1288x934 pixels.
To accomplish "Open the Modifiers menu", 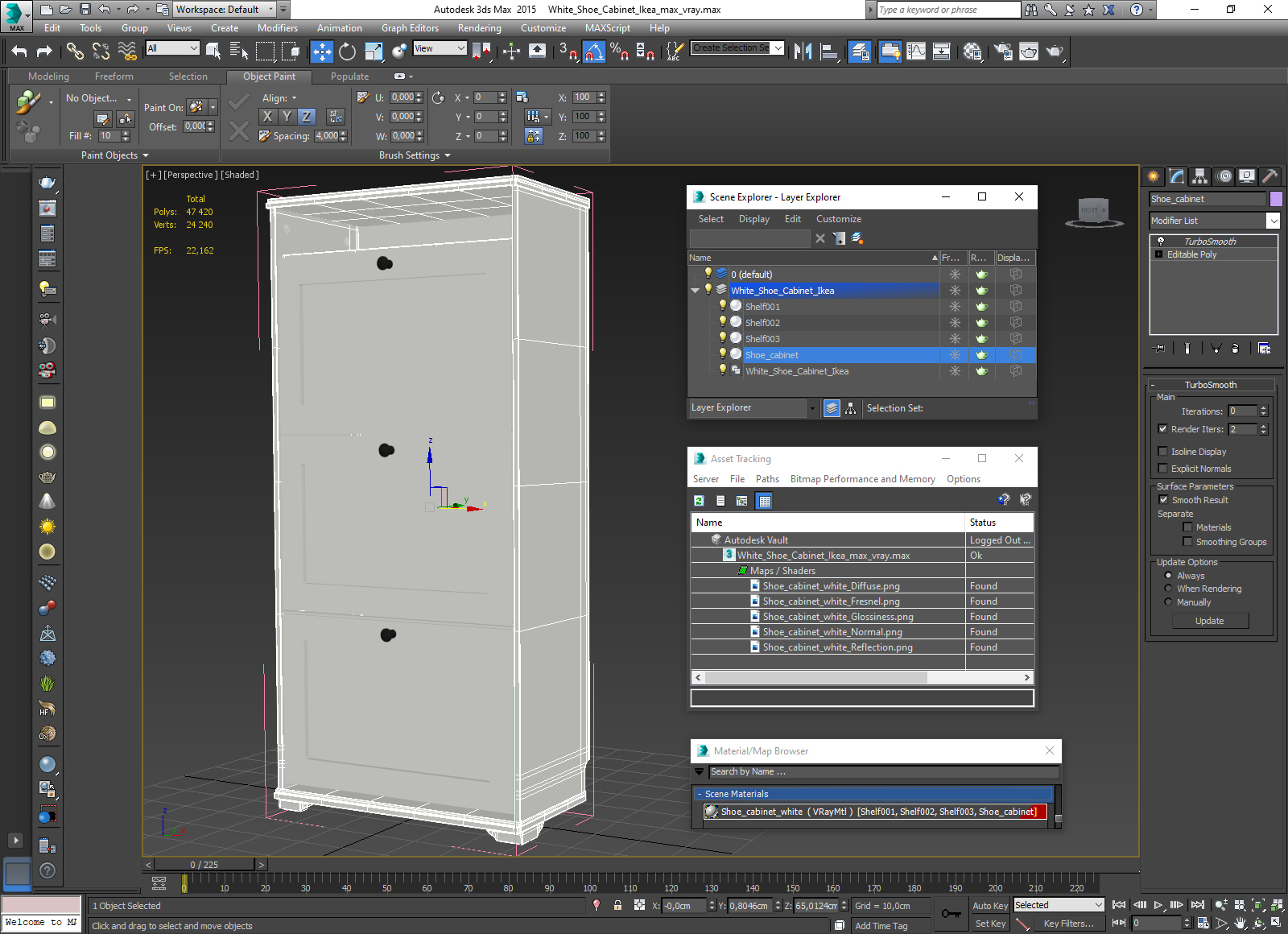I will [278, 28].
